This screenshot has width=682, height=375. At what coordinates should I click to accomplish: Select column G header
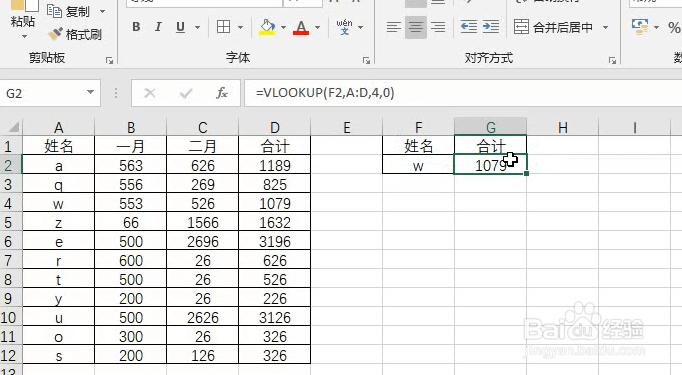point(491,127)
